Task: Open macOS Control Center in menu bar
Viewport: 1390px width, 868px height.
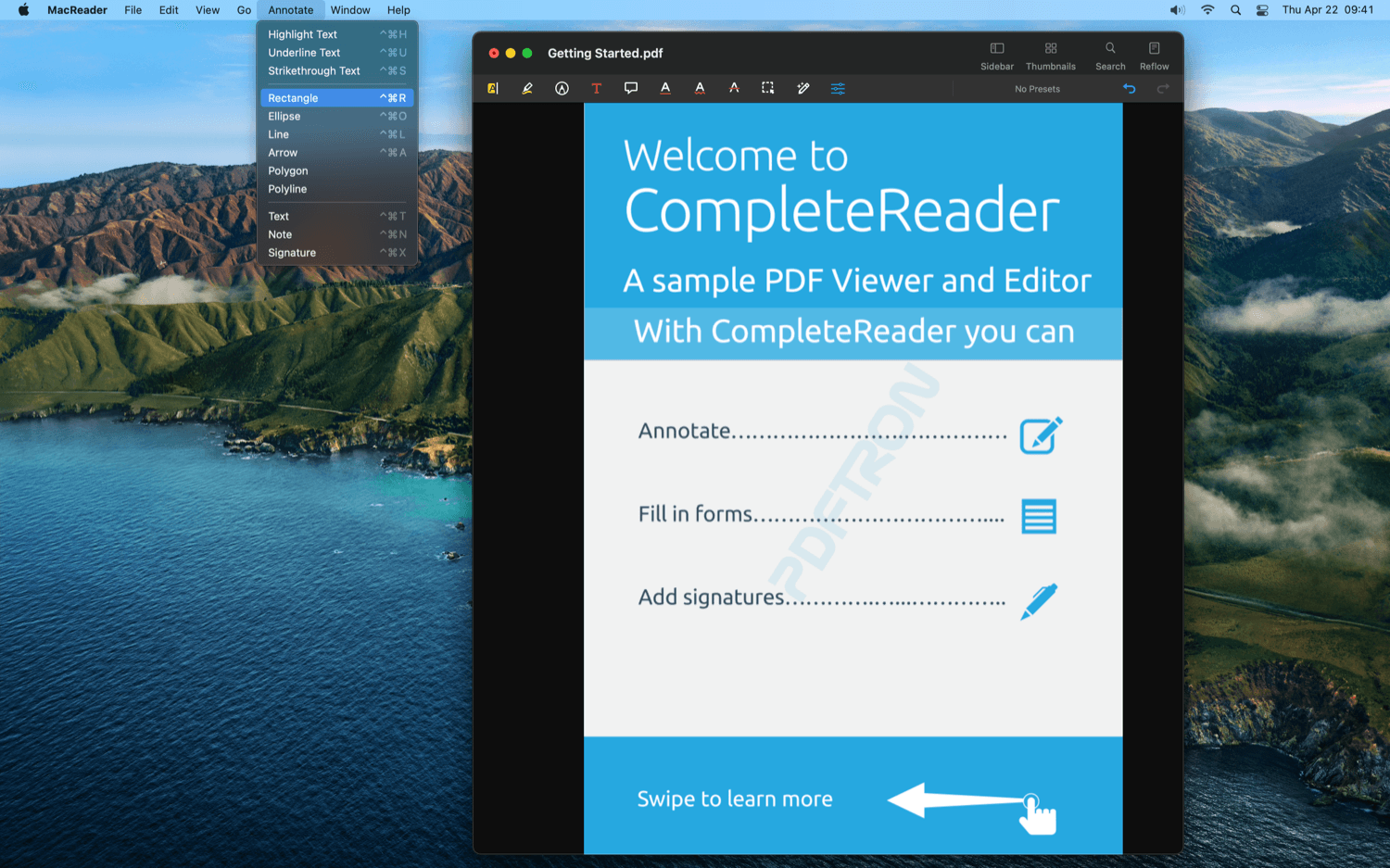Action: pos(1262,10)
